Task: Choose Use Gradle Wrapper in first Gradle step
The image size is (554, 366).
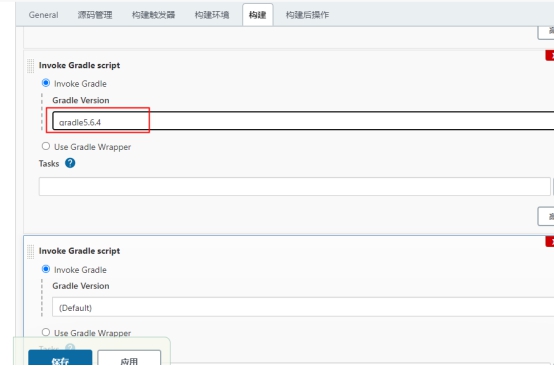Action: [x=46, y=146]
